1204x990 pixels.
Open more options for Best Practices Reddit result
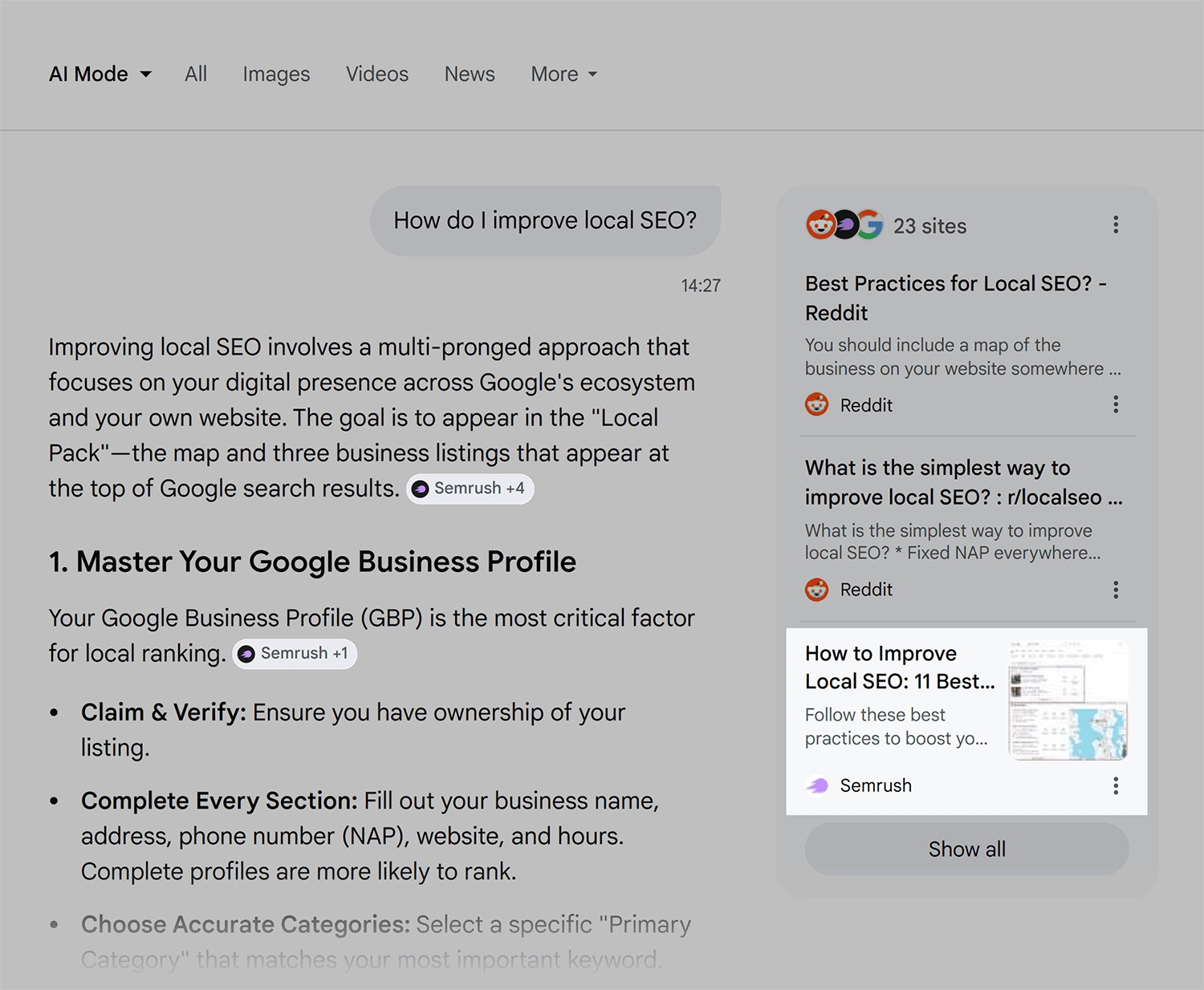coord(1116,404)
